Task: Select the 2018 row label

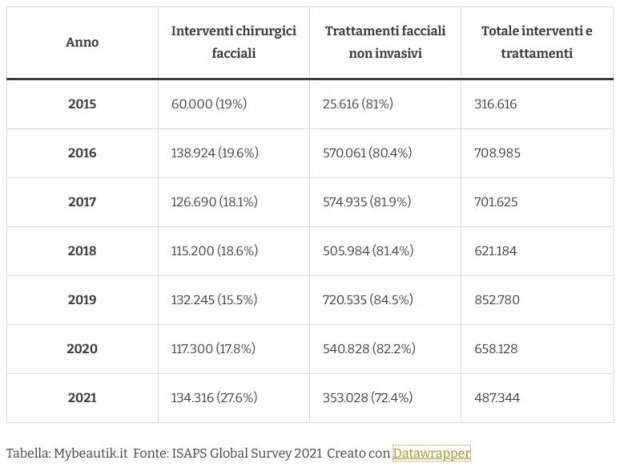Action: (x=82, y=251)
